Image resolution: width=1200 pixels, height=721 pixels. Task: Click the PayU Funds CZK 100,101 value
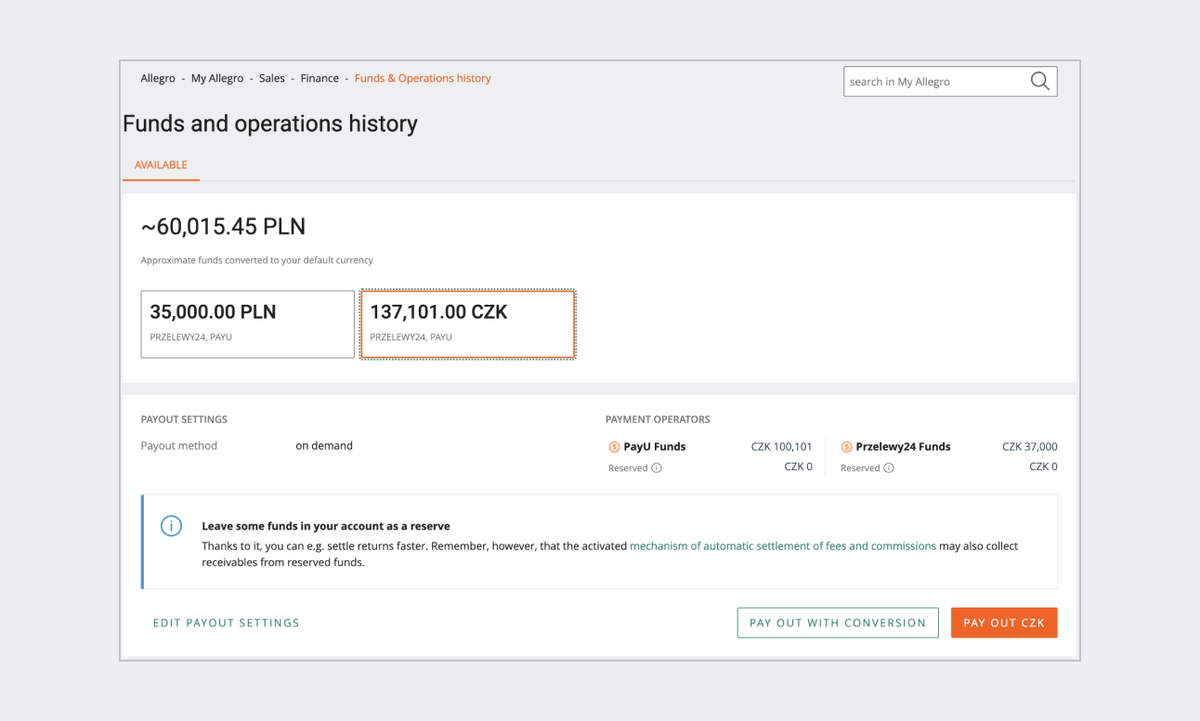pos(782,447)
